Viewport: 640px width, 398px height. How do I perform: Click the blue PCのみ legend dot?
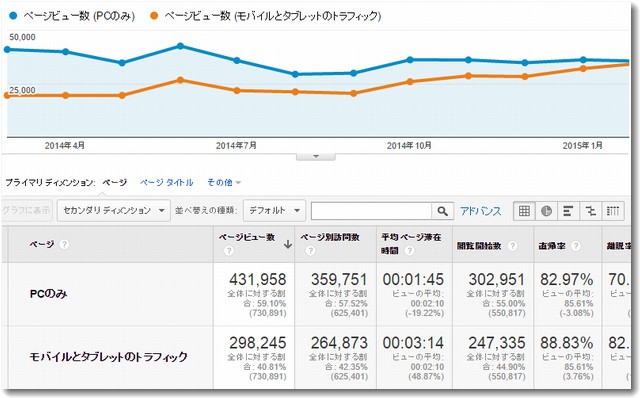[13, 16]
